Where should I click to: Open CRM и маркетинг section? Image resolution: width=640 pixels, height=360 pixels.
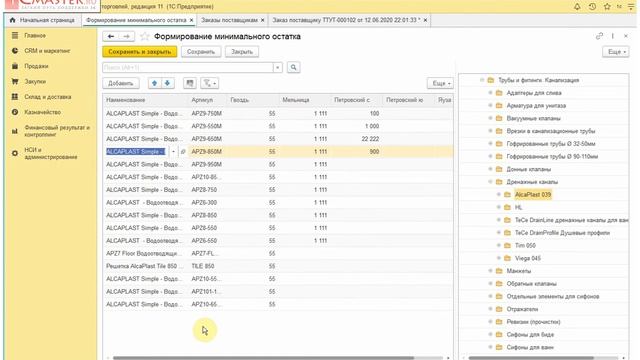(47, 51)
